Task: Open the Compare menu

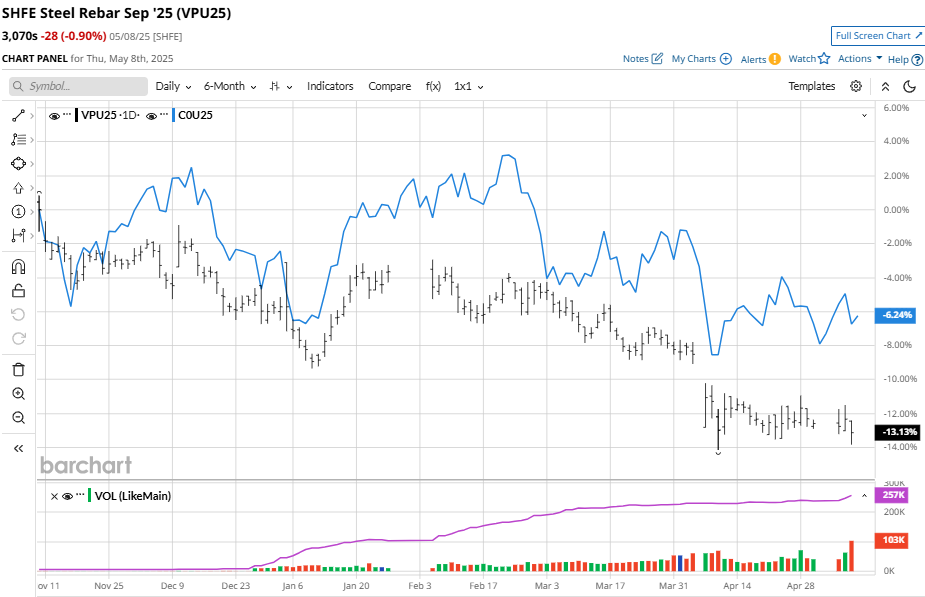Action: click(389, 86)
